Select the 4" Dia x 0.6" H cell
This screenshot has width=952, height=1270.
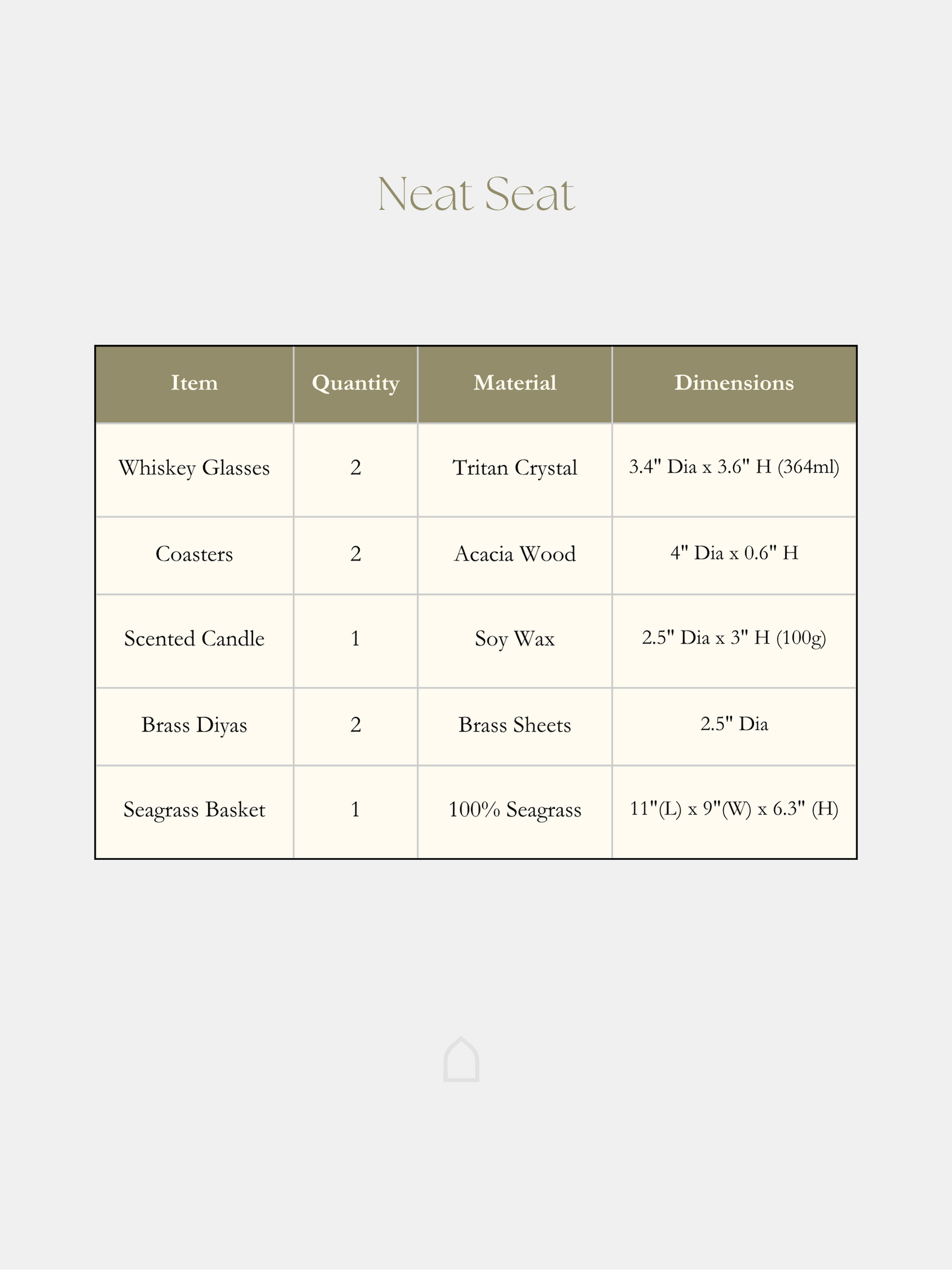pyautogui.click(x=734, y=553)
